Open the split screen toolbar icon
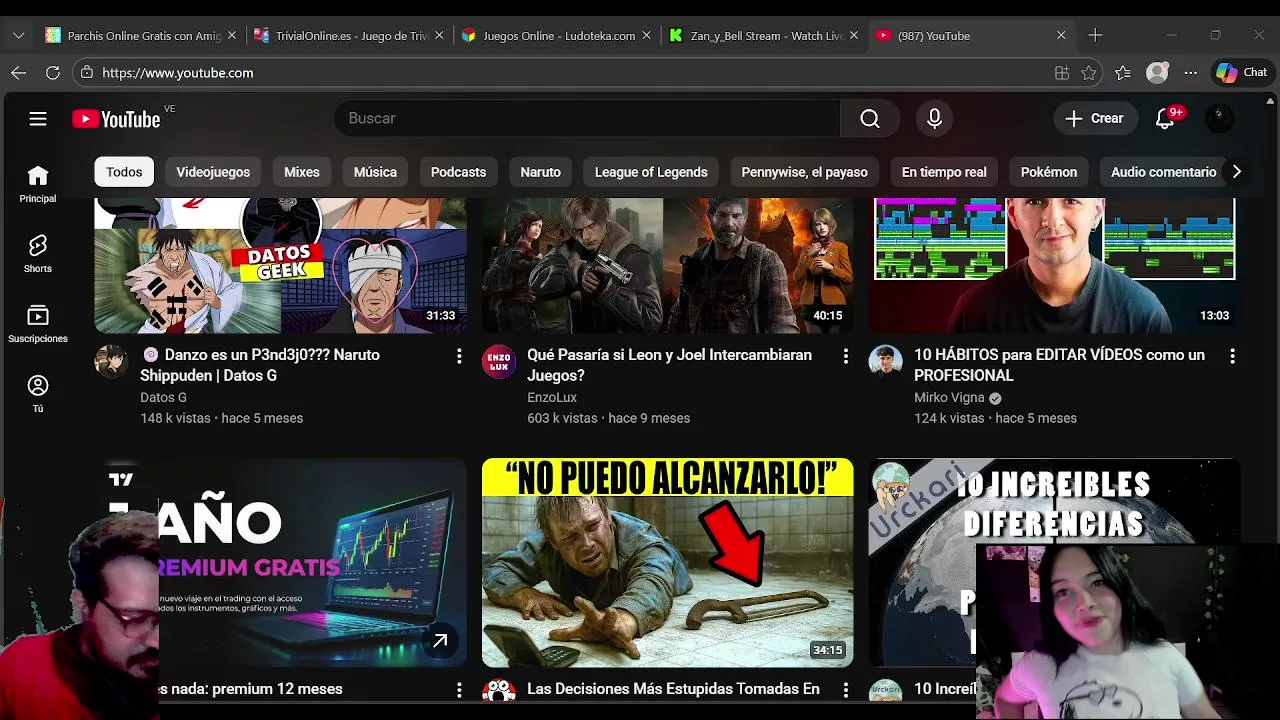 coord(1062,73)
